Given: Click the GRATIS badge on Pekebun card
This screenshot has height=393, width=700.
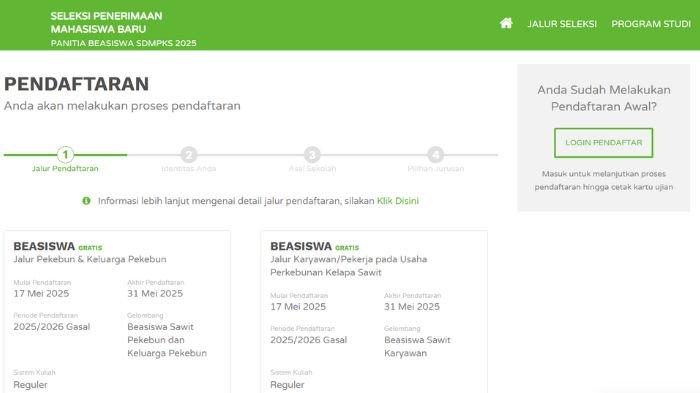Looking at the screenshot, I should [x=90, y=248].
